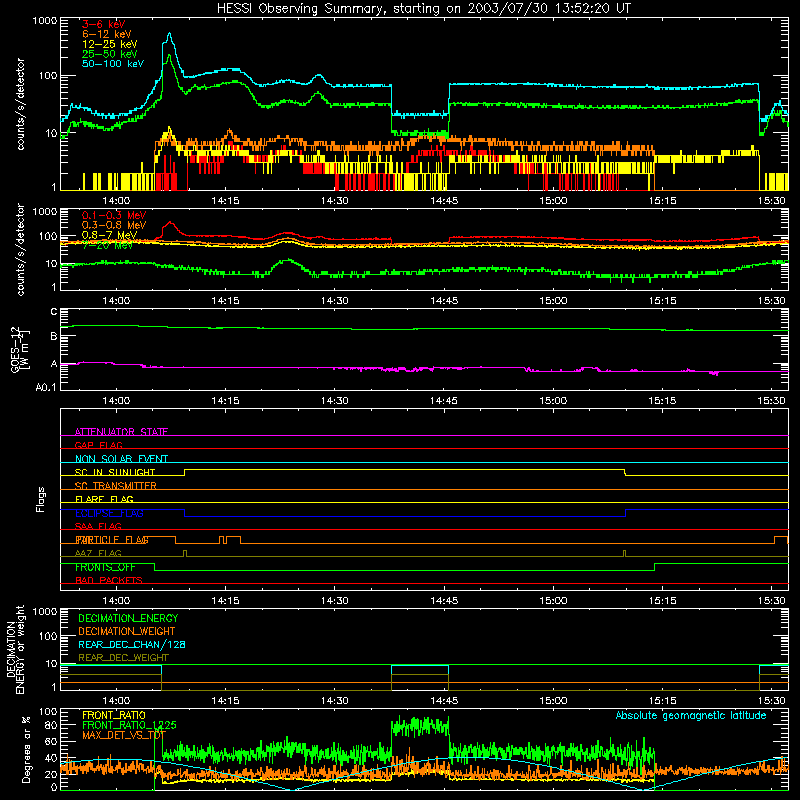Click the Degrees or % axis label

point(26,750)
